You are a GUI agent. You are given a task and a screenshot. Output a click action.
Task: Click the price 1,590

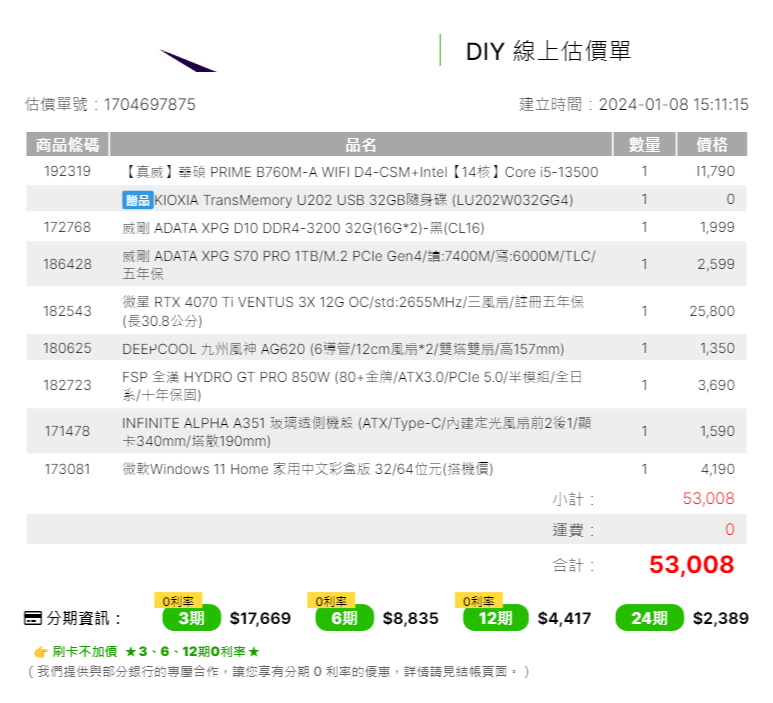[717, 431]
